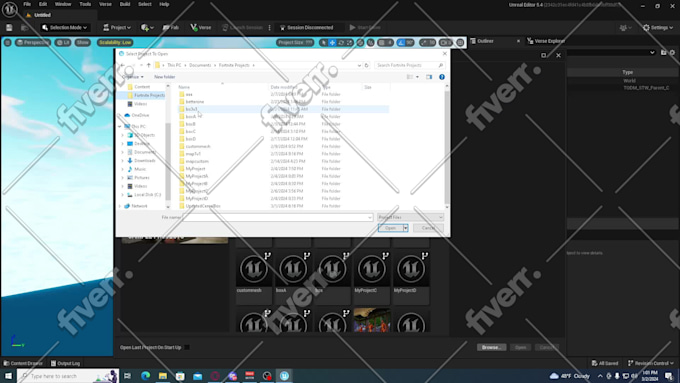680x383 pixels.
Task: Open the Help menu
Action: tap(164, 4)
